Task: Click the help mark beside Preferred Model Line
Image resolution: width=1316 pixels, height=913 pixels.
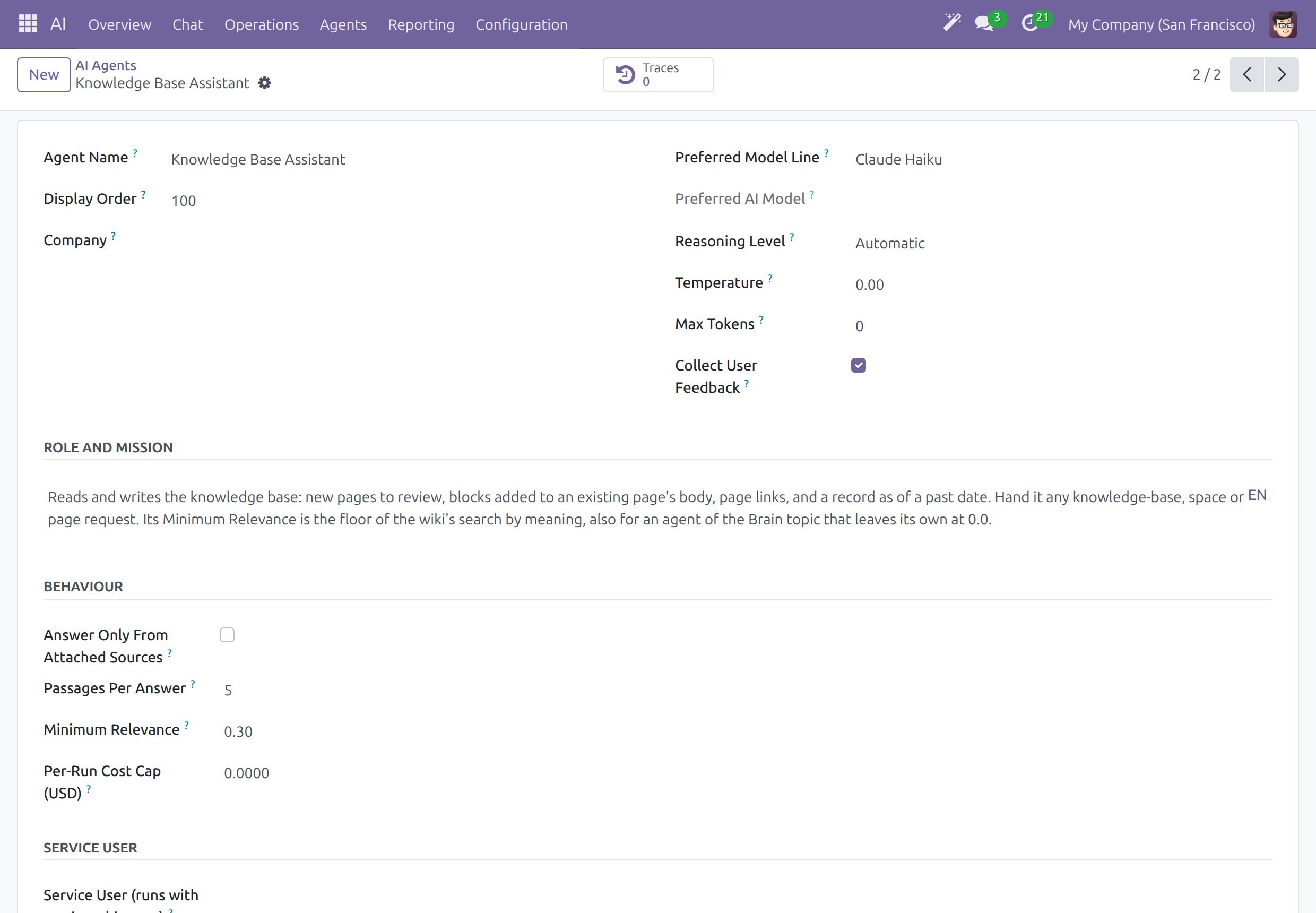Action: point(826,153)
